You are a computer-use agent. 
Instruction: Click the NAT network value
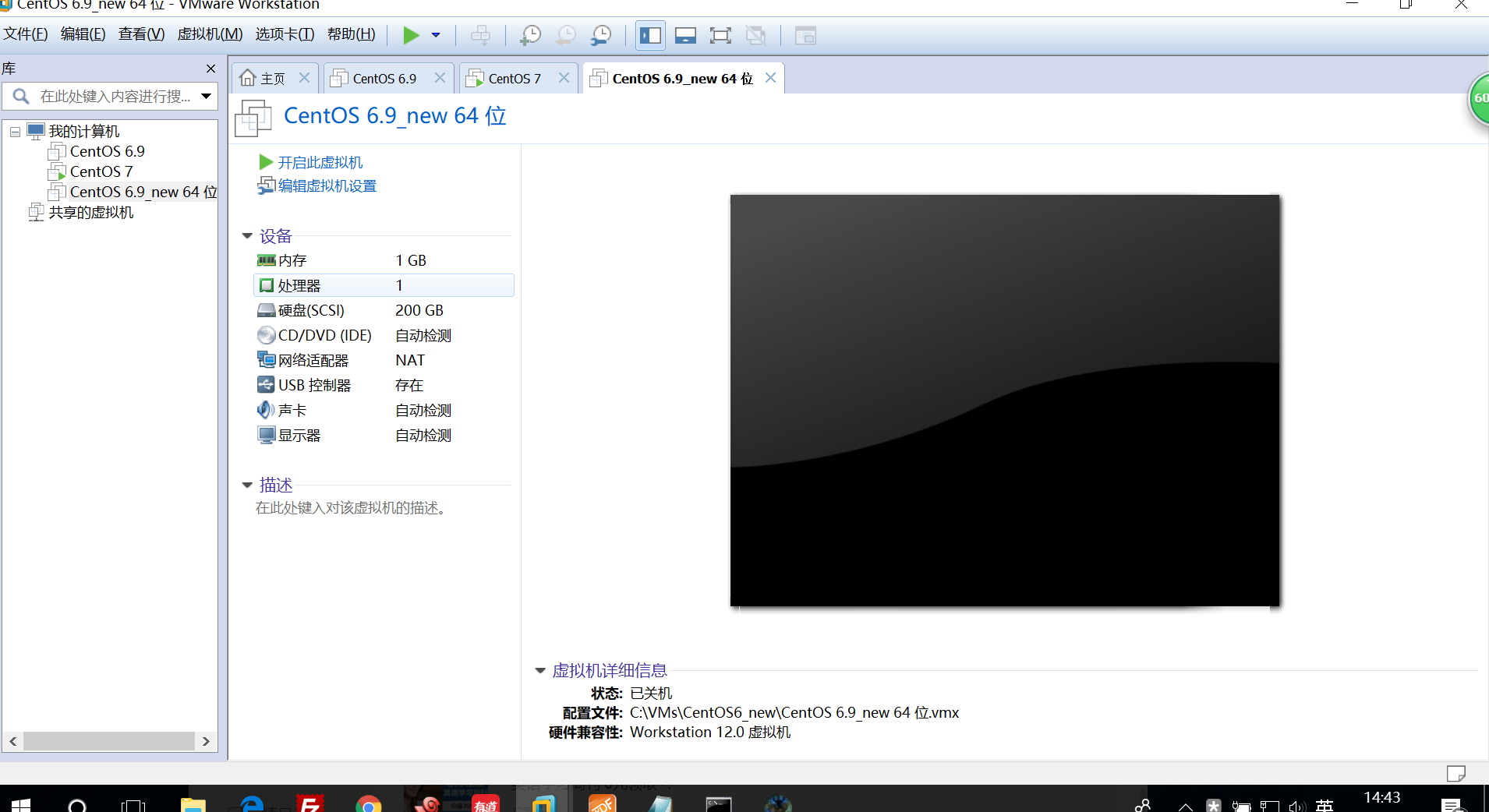click(x=409, y=360)
